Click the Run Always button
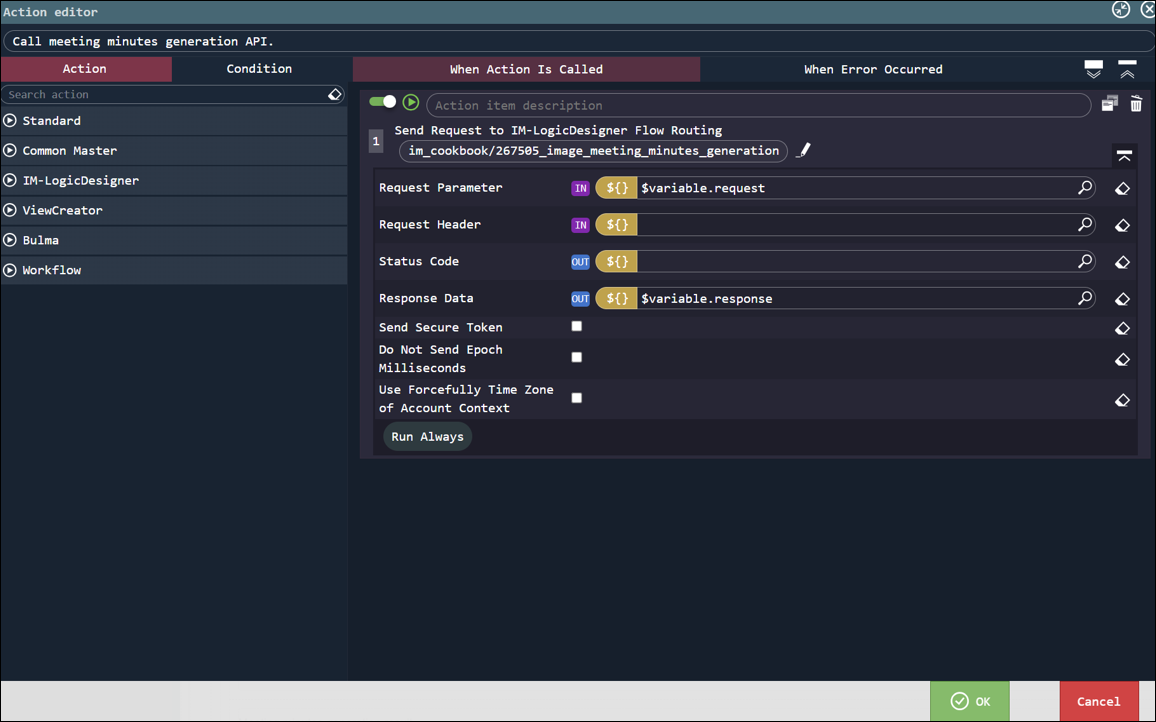The image size is (1156, 722). click(427, 437)
